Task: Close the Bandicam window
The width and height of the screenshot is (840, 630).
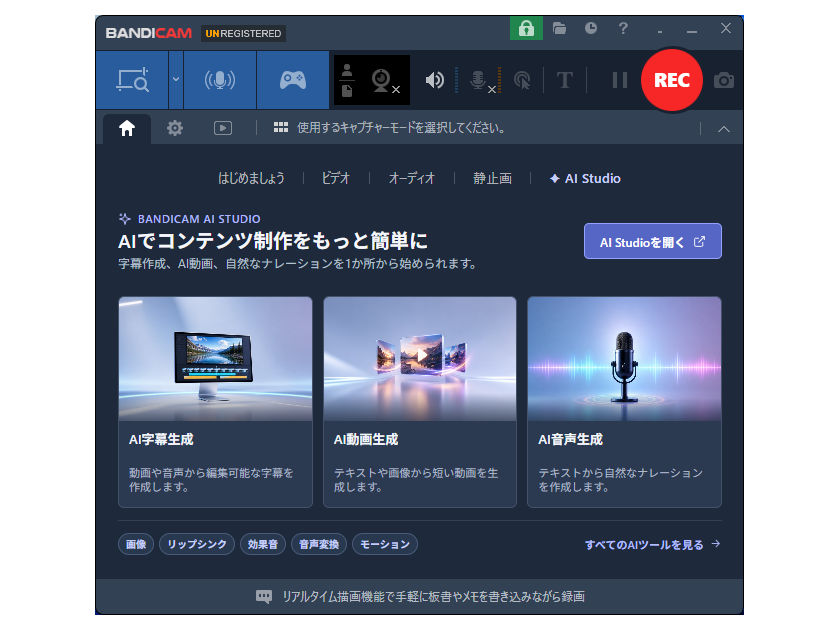Action: [725, 28]
